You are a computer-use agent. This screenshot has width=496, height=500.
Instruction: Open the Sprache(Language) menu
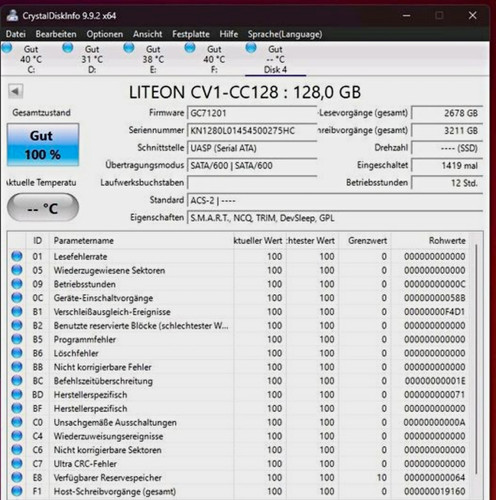pos(285,34)
